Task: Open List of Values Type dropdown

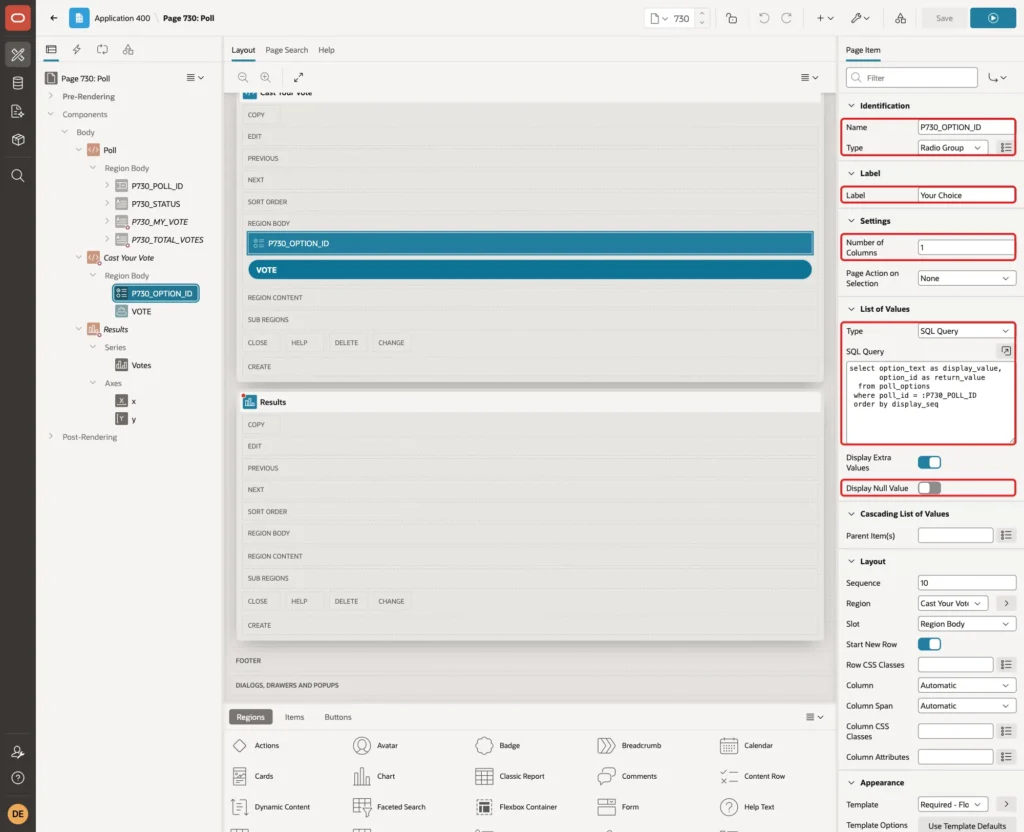Action: (x=967, y=331)
